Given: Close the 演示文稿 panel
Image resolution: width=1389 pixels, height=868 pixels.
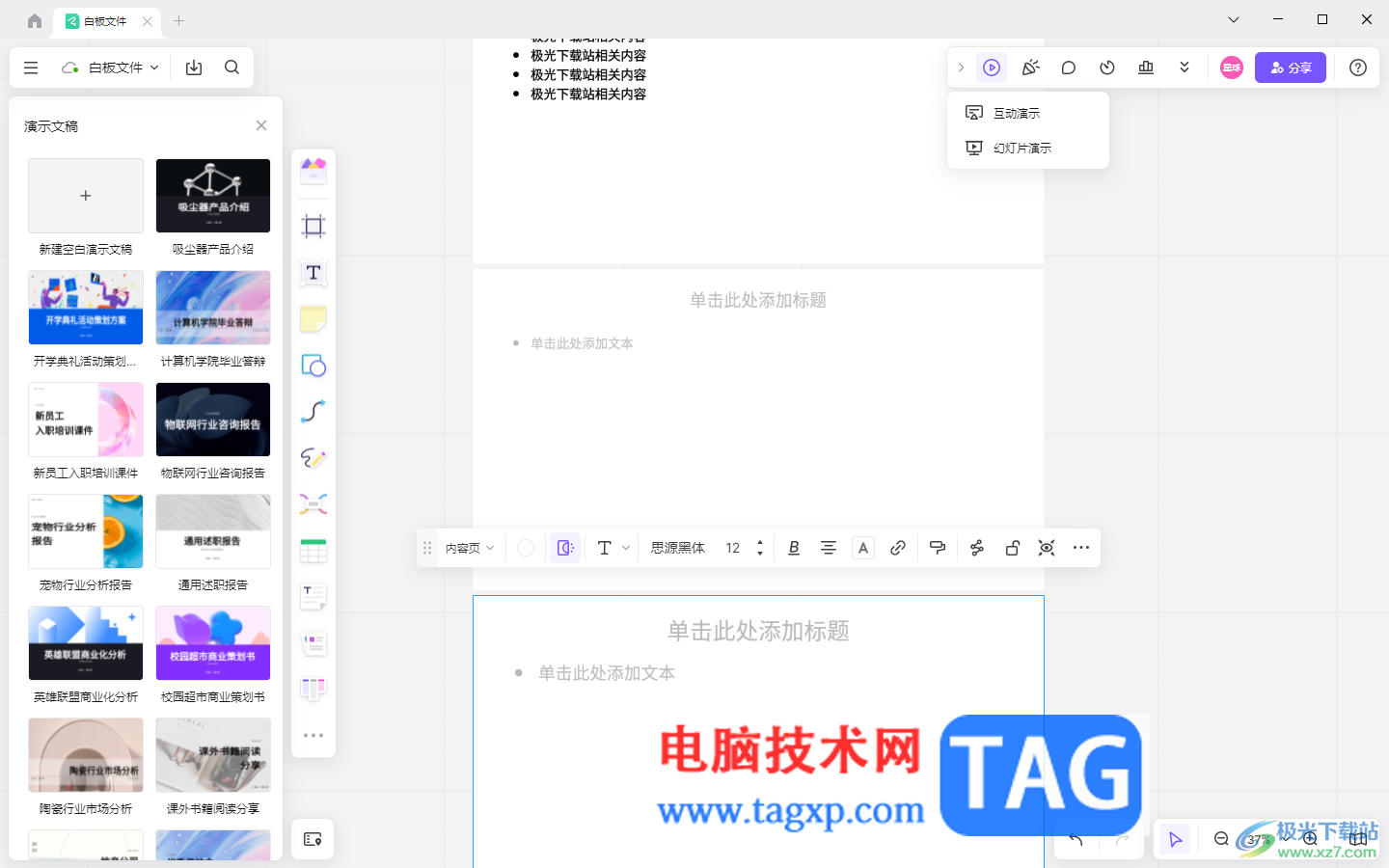Looking at the screenshot, I should click(261, 125).
